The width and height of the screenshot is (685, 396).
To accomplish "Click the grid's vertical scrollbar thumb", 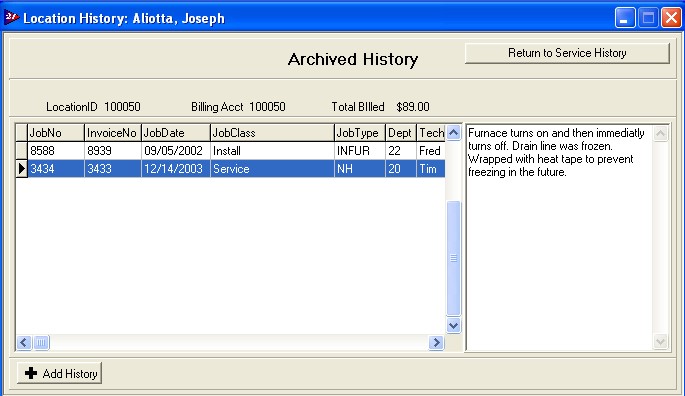I will point(453,258).
